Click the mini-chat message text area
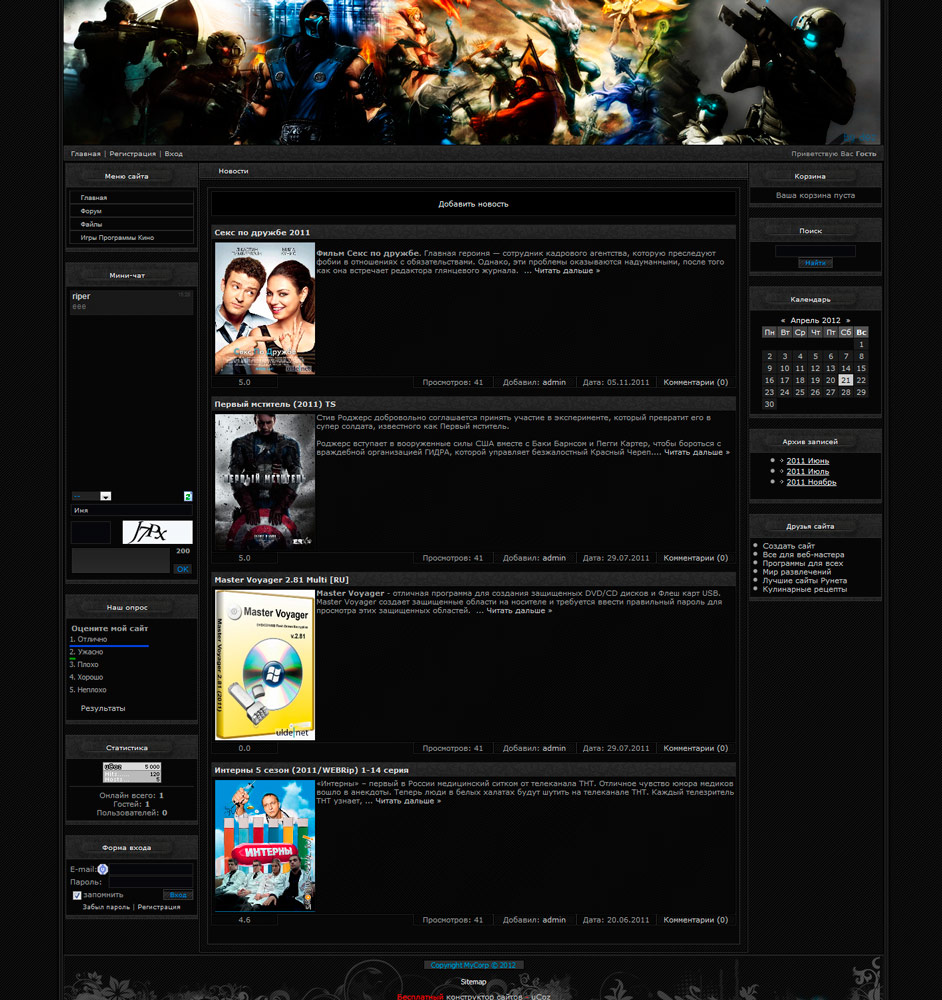 [x=121, y=561]
